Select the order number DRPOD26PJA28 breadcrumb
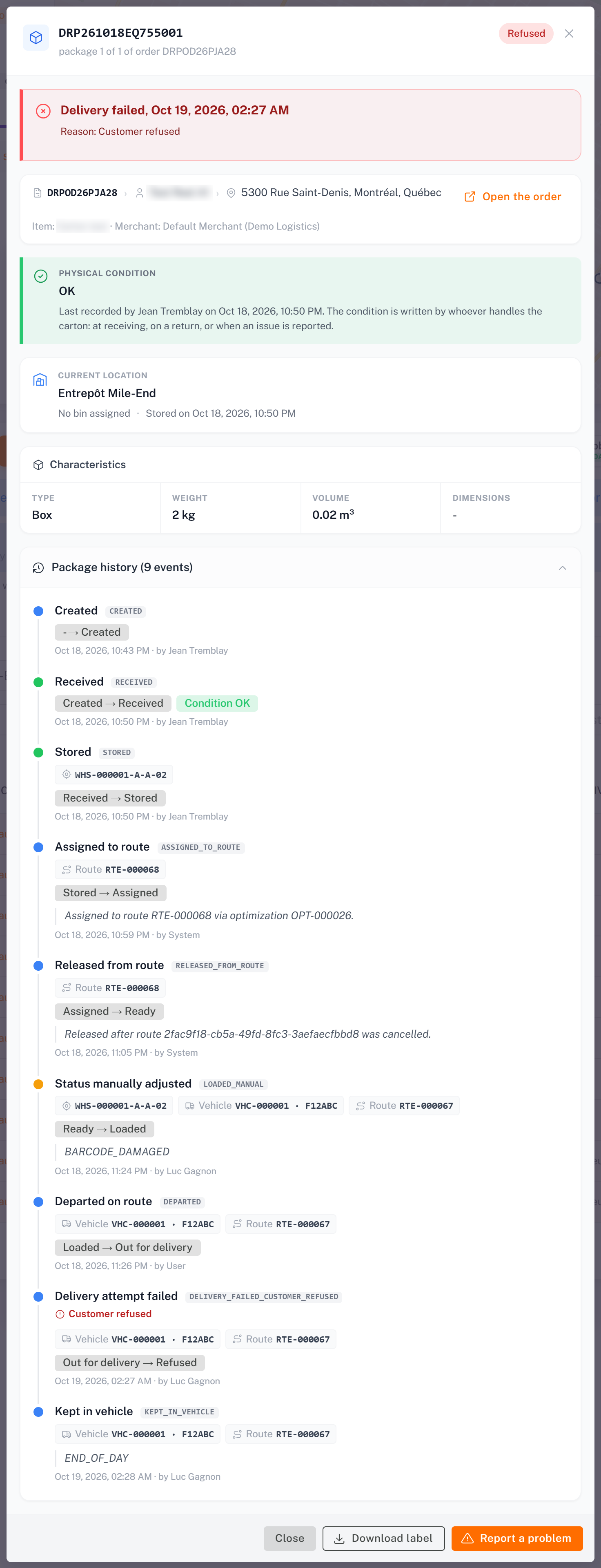The height and width of the screenshot is (1568, 601). (82, 193)
